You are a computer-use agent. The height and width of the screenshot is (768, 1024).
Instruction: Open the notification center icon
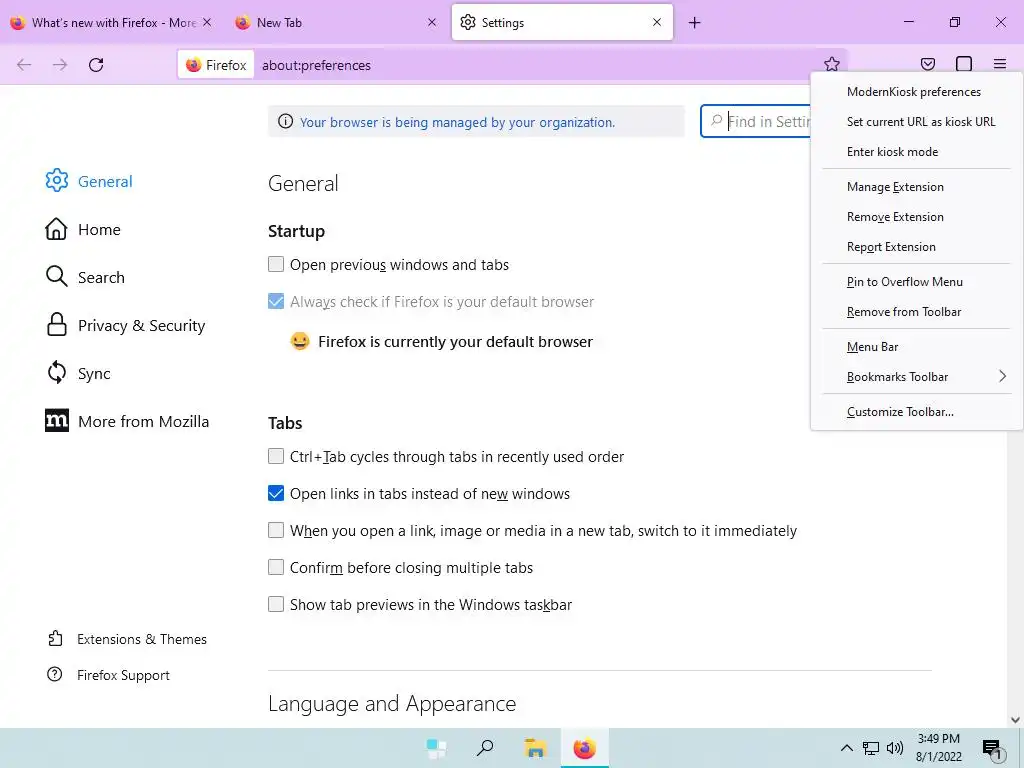coord(992,749)
